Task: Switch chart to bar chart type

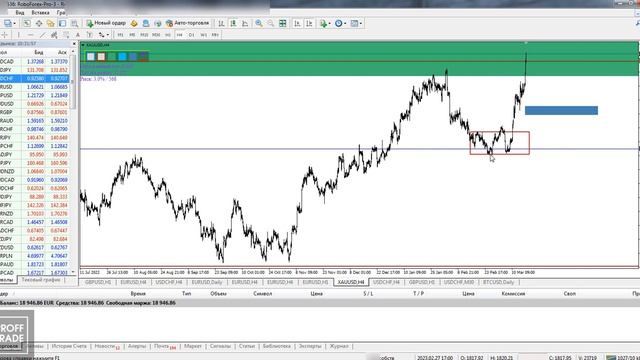Action: tap(221, 23)
